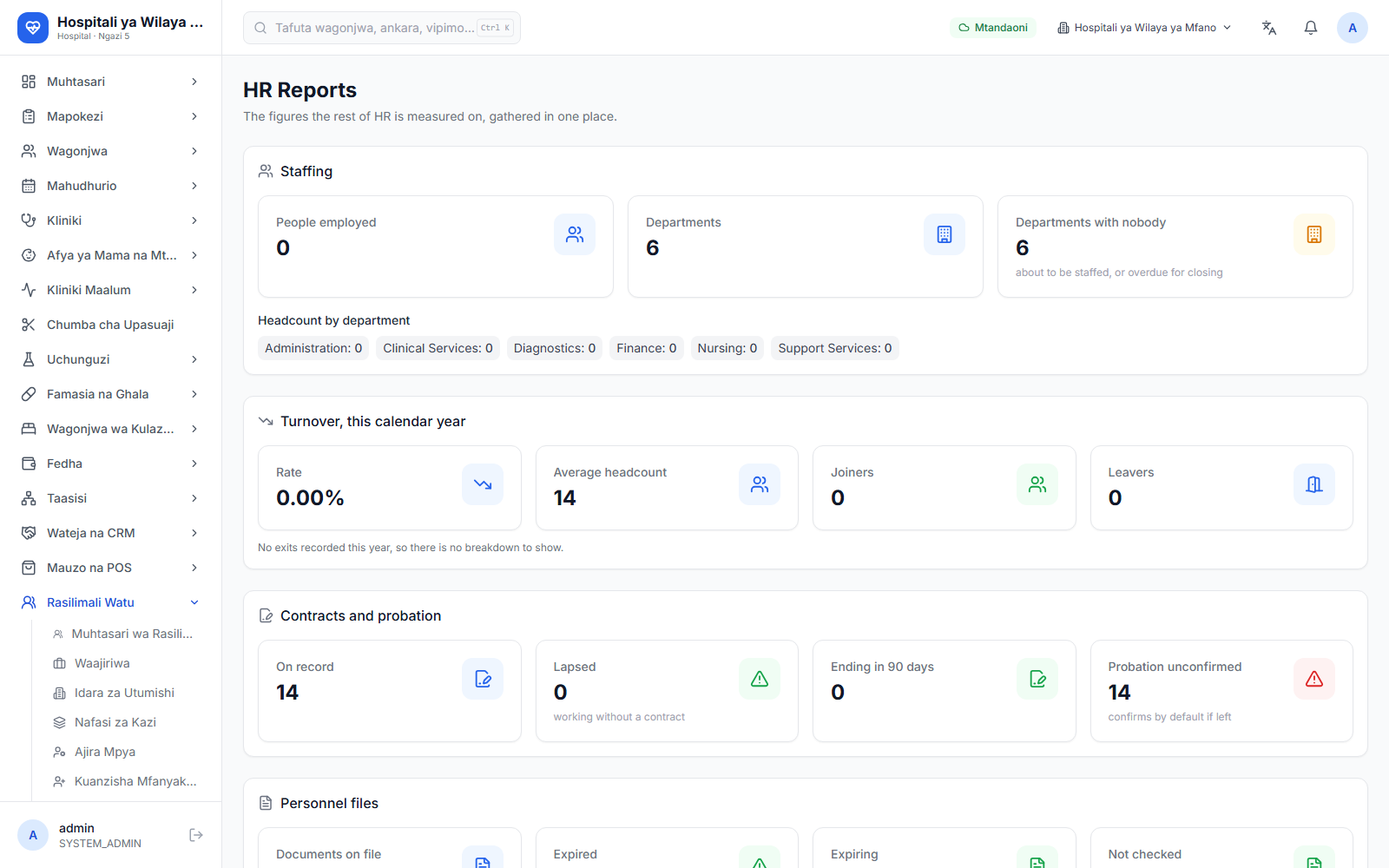The height and width of the screenshot is (868, 1389).
Task: Expand the Afya ya Mama chevron
Action: [194, 255]
